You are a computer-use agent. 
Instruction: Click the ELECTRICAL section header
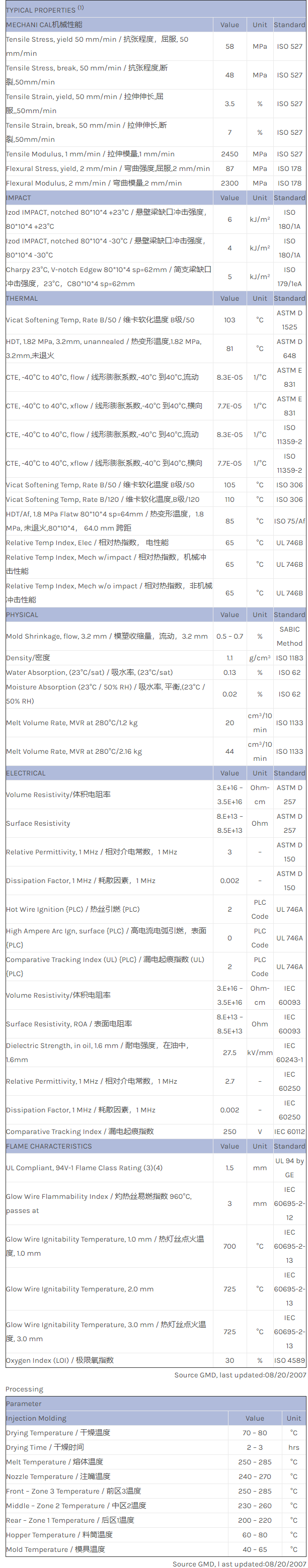coord(26,773)
